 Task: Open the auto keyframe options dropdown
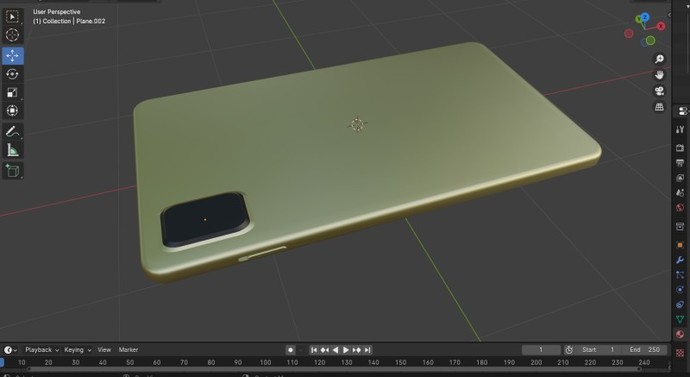301,350
